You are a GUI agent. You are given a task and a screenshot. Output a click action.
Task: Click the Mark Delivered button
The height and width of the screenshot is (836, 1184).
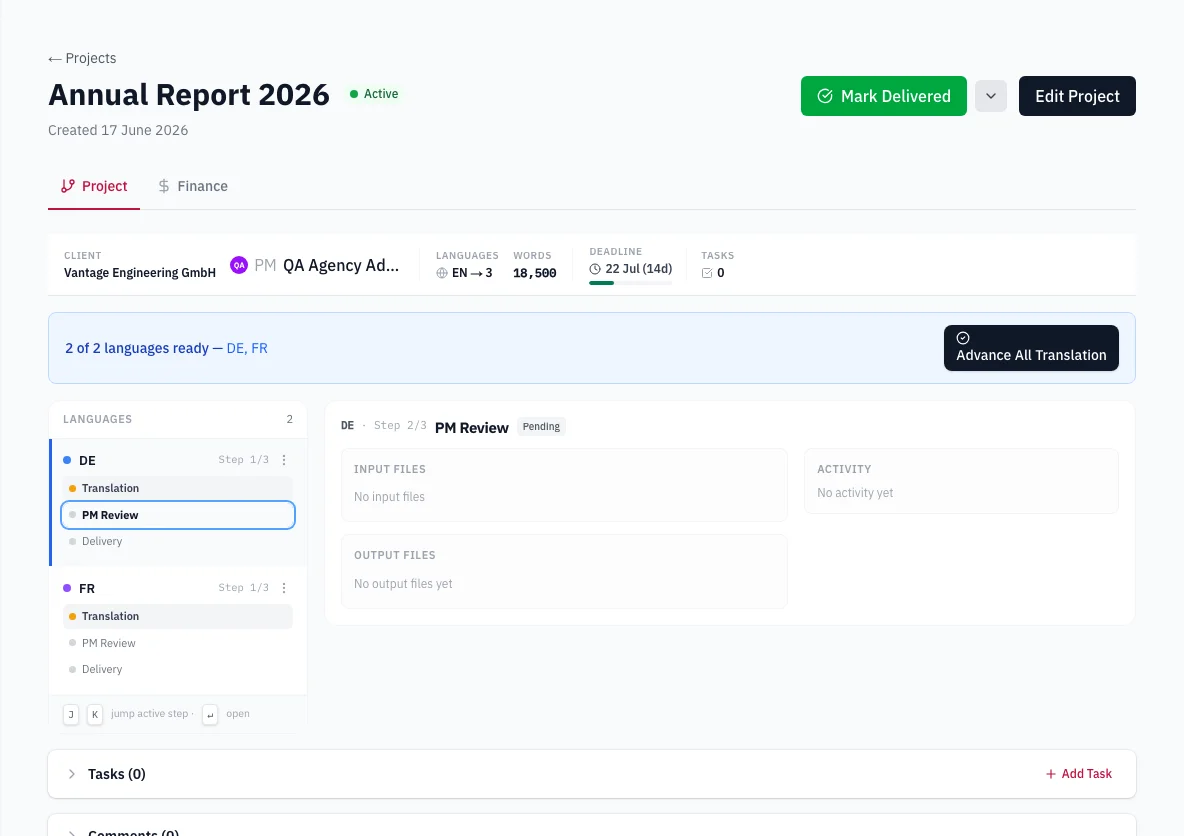[883, 96]
